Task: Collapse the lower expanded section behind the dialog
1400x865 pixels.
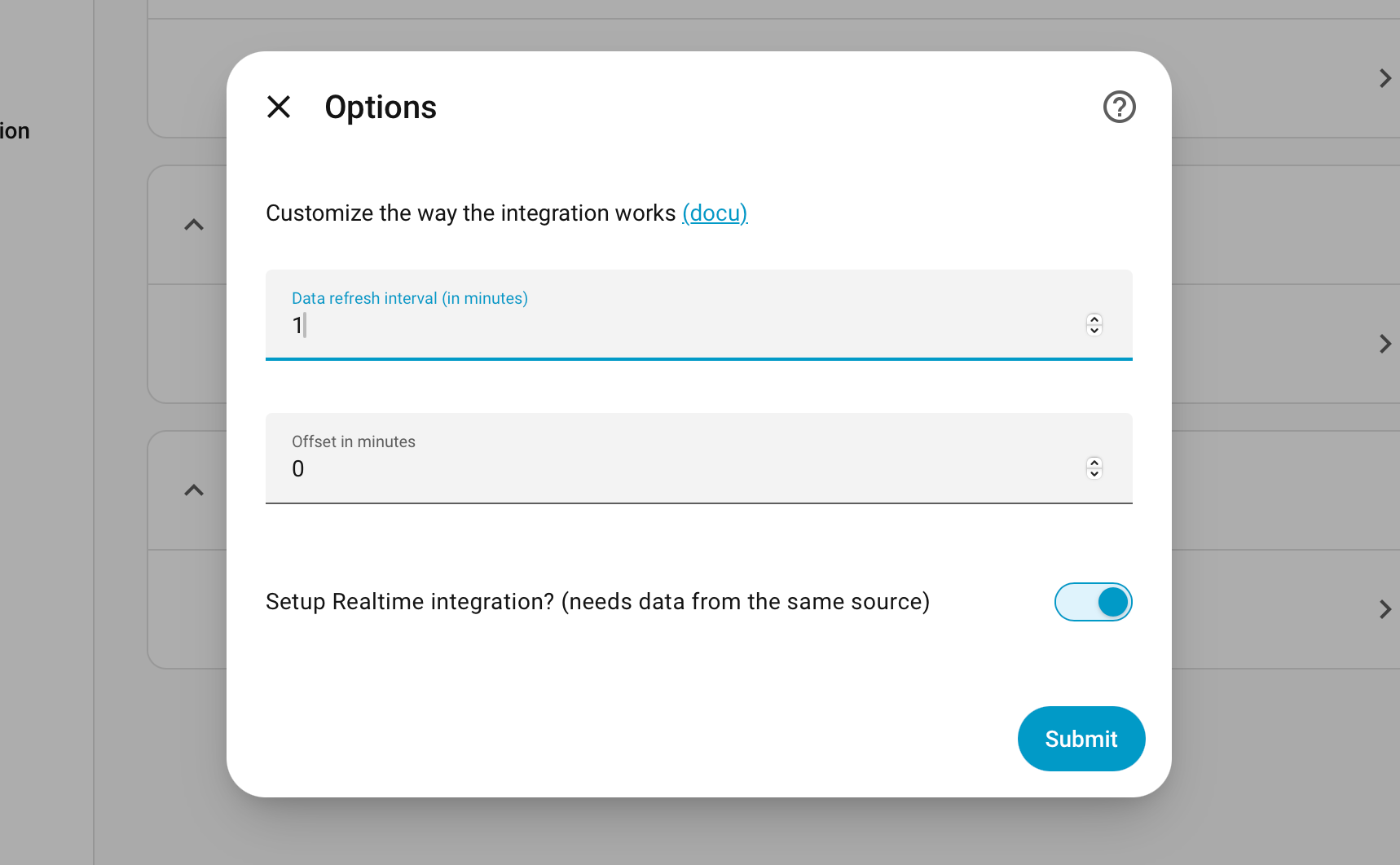Action: click(194, 490)
